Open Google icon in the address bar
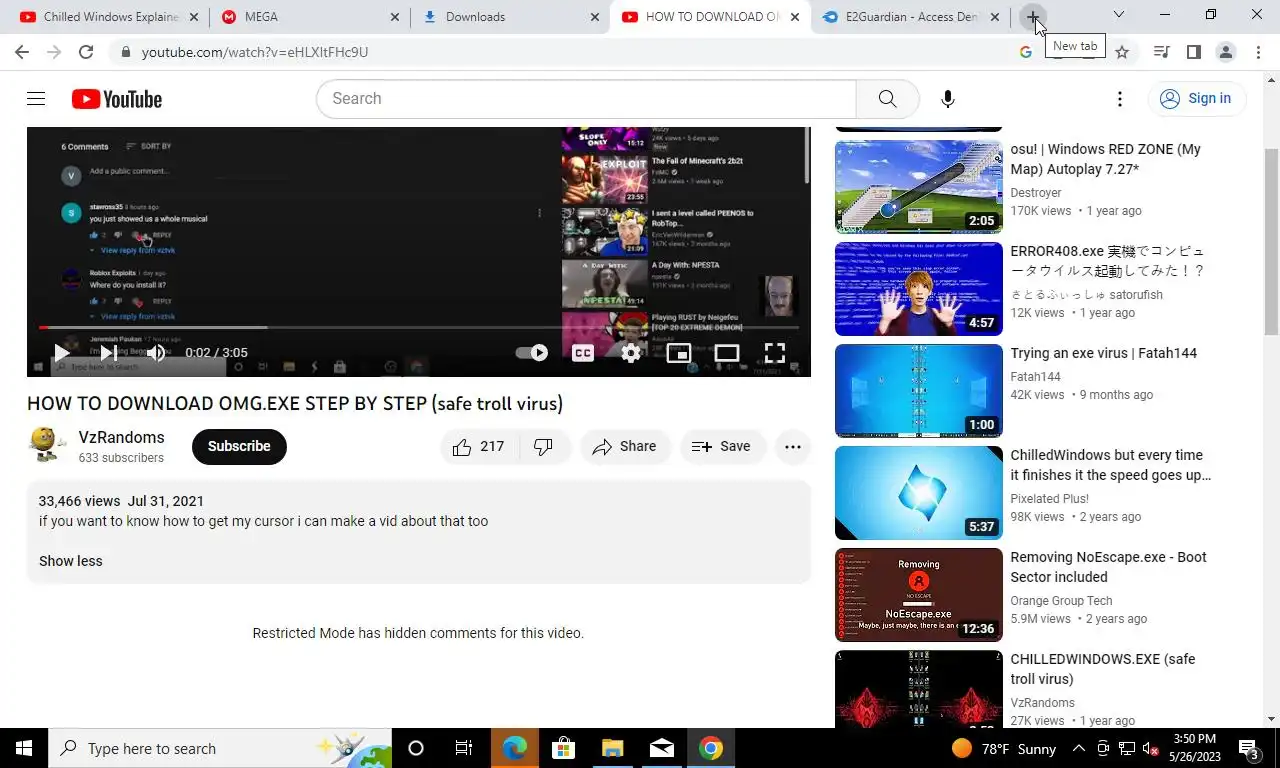The image size is (1280, 768). tap(1026, 52)
